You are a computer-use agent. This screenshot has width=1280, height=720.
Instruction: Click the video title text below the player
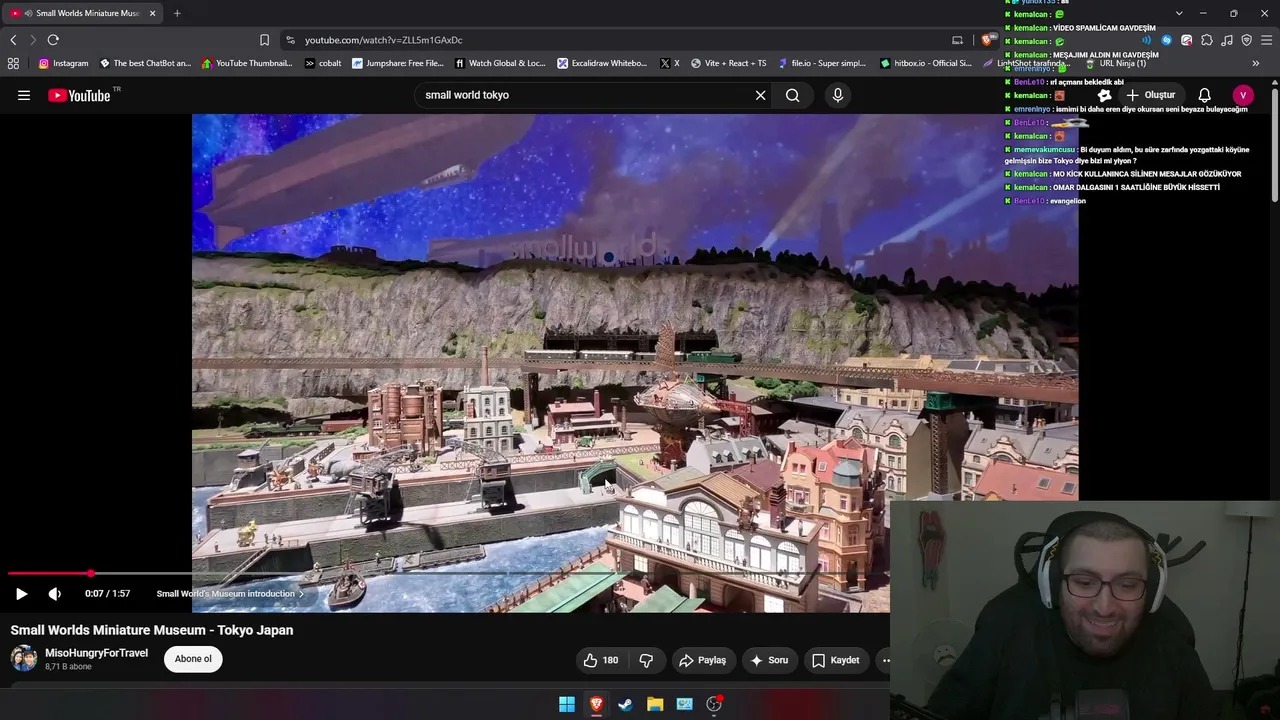(x=152, y=630)
